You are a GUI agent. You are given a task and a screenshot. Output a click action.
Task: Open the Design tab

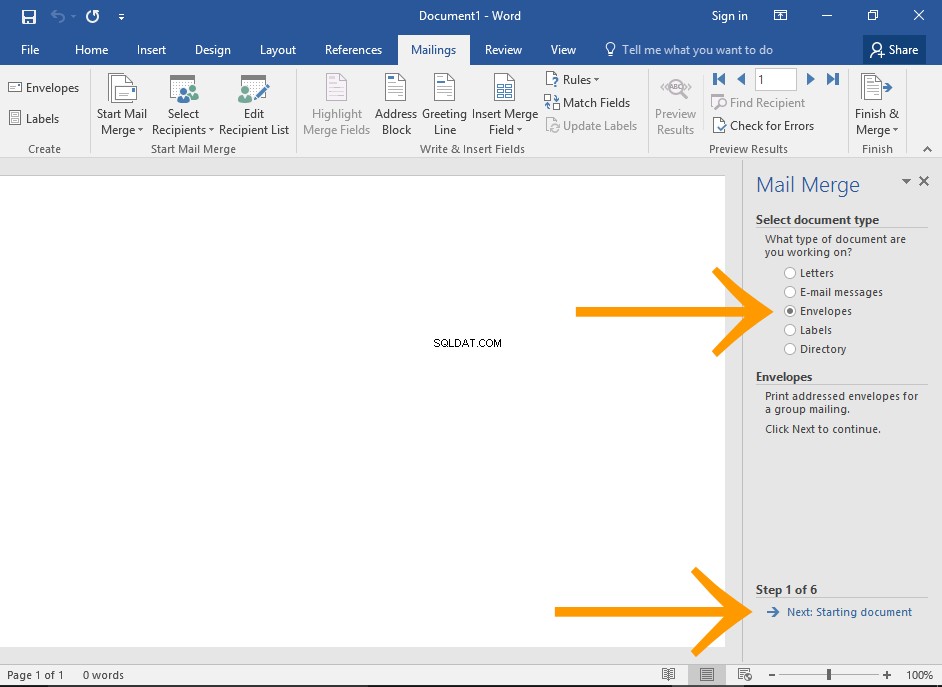(213, 50)
